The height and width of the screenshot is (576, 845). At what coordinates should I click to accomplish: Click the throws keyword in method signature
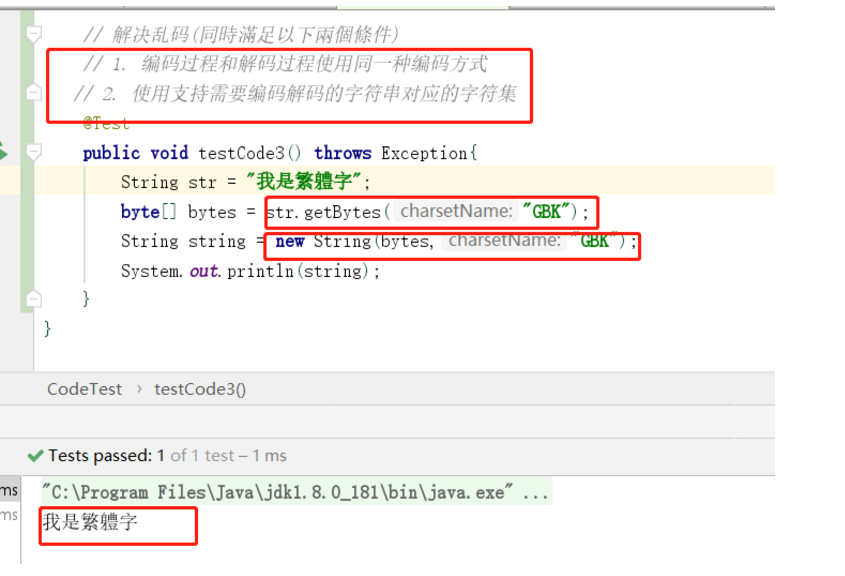click(343, 153)
